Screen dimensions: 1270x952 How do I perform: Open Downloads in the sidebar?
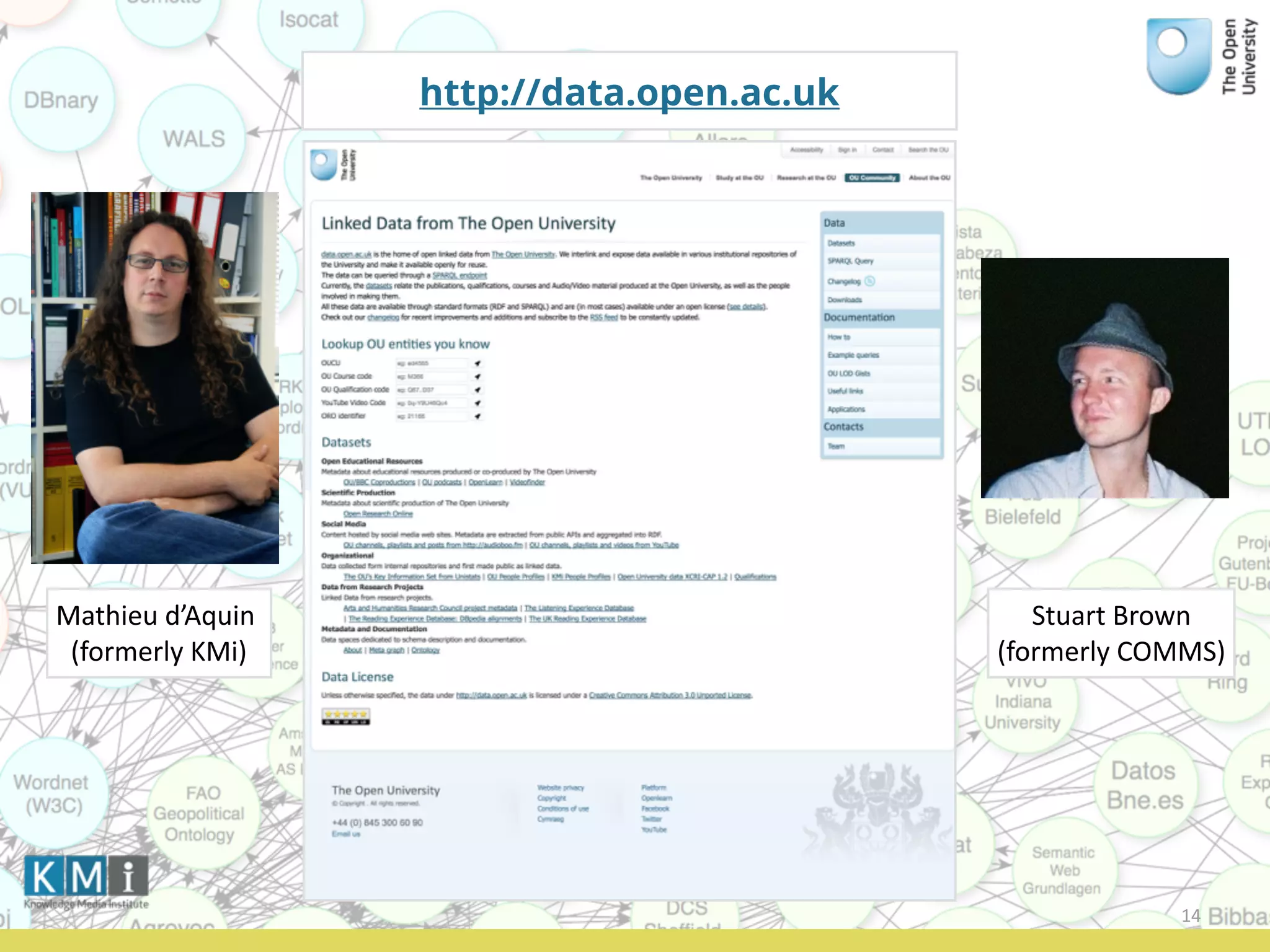(882, 300)
